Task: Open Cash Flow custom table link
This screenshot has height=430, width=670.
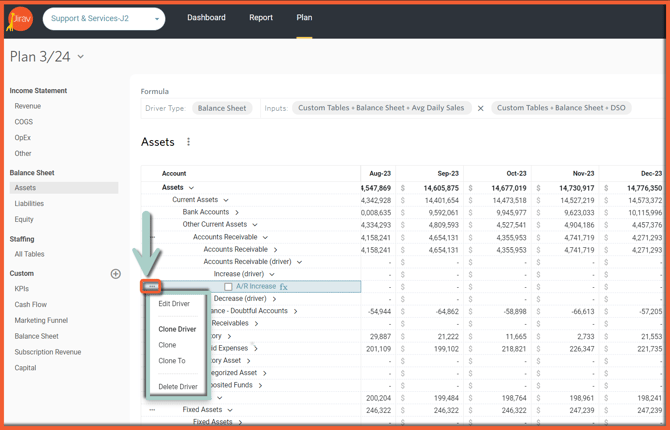Action: point(30,305)
